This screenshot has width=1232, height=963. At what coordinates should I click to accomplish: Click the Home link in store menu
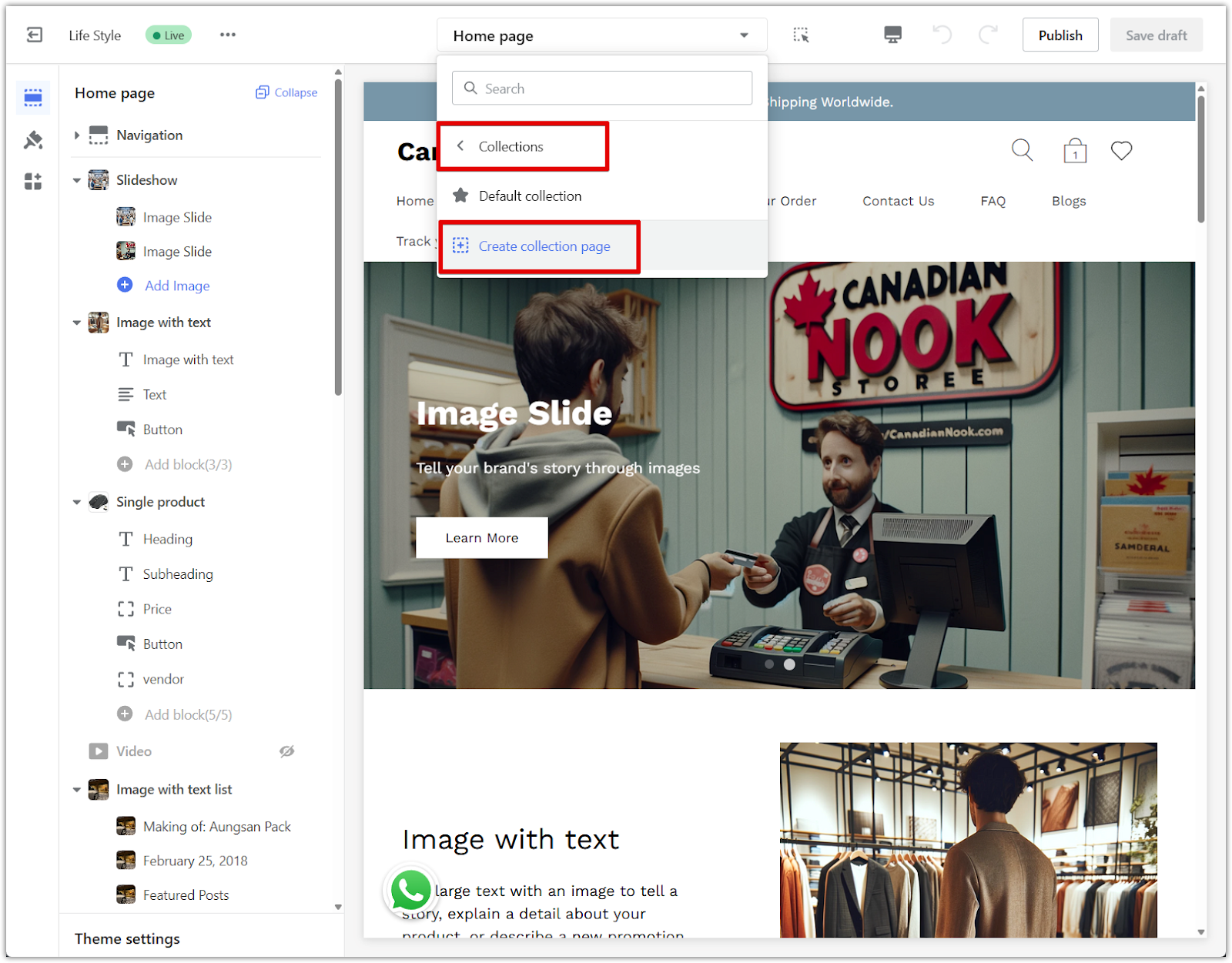pyautogui.click(x=415, y=201)
